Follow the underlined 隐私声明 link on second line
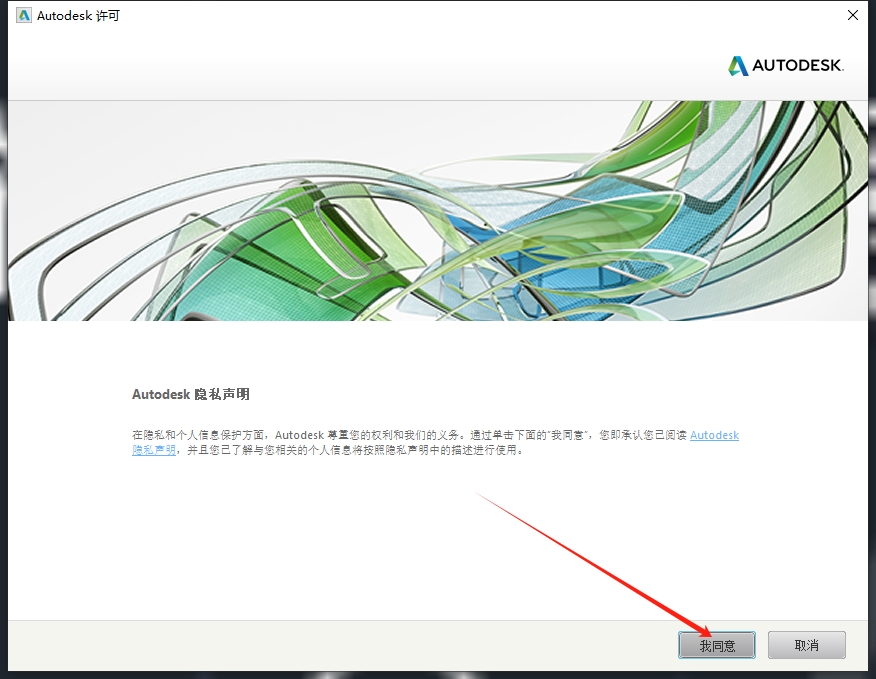876x679 pixels. [x=153, y=450]
